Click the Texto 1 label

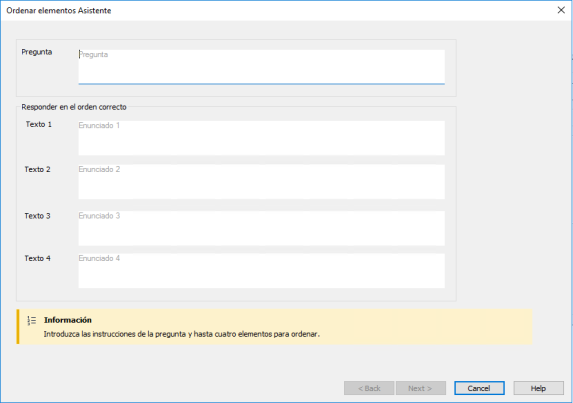point(39,124)
